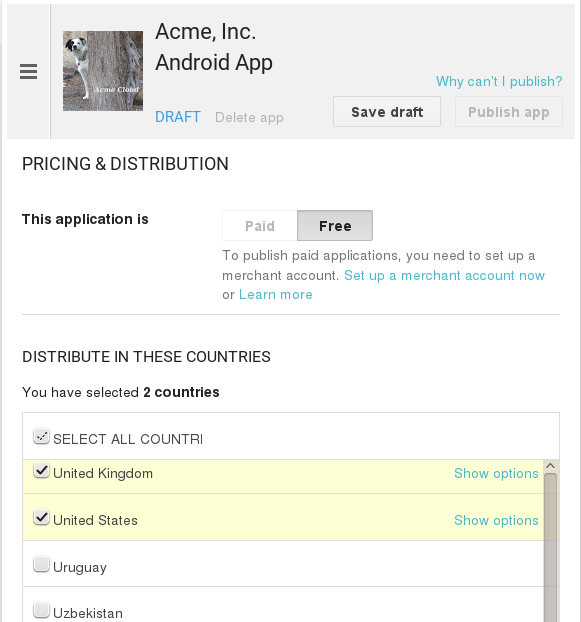Select the Free pricing option

(335, 226)
